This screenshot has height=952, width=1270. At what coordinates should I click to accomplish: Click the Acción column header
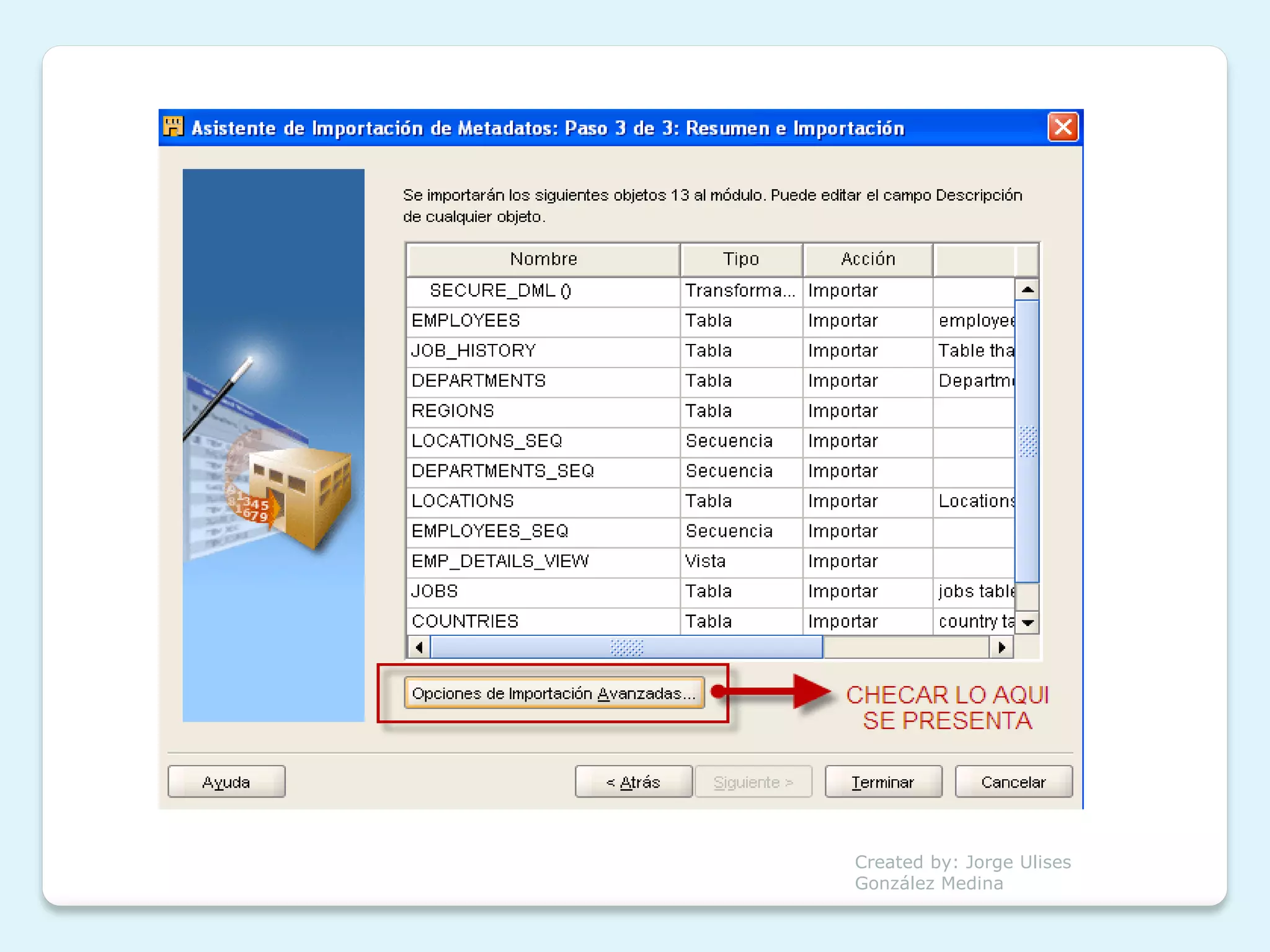868,259
